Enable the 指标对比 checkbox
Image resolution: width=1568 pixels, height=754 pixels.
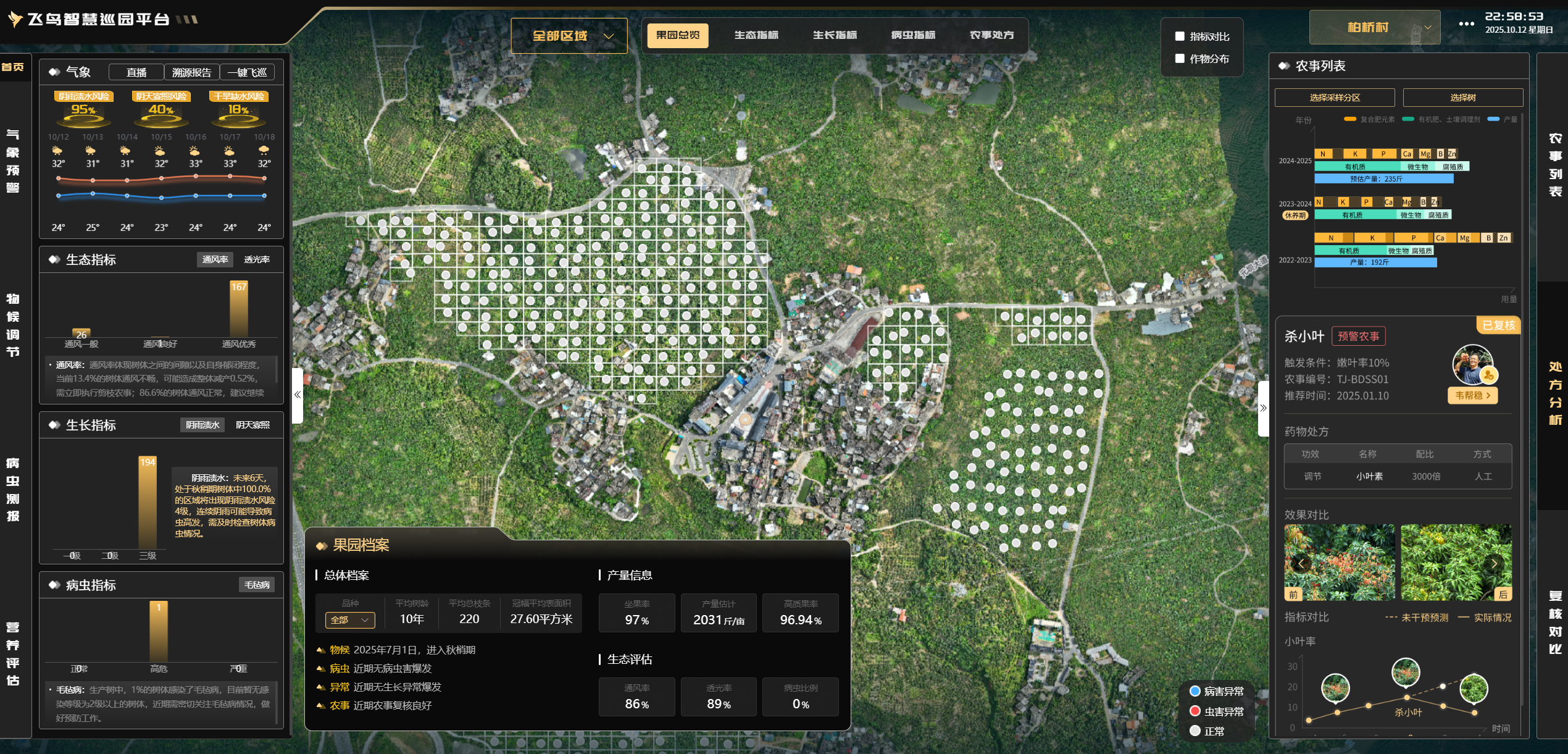(x=1180, y=36)
